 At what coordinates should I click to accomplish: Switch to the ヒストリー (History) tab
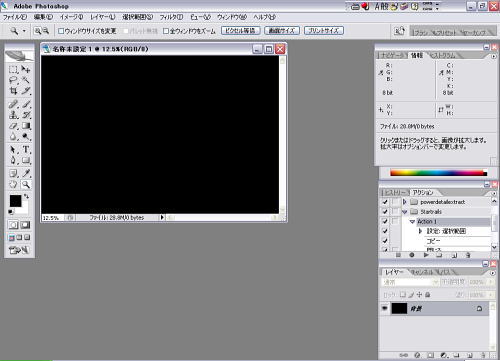(395, 193)
